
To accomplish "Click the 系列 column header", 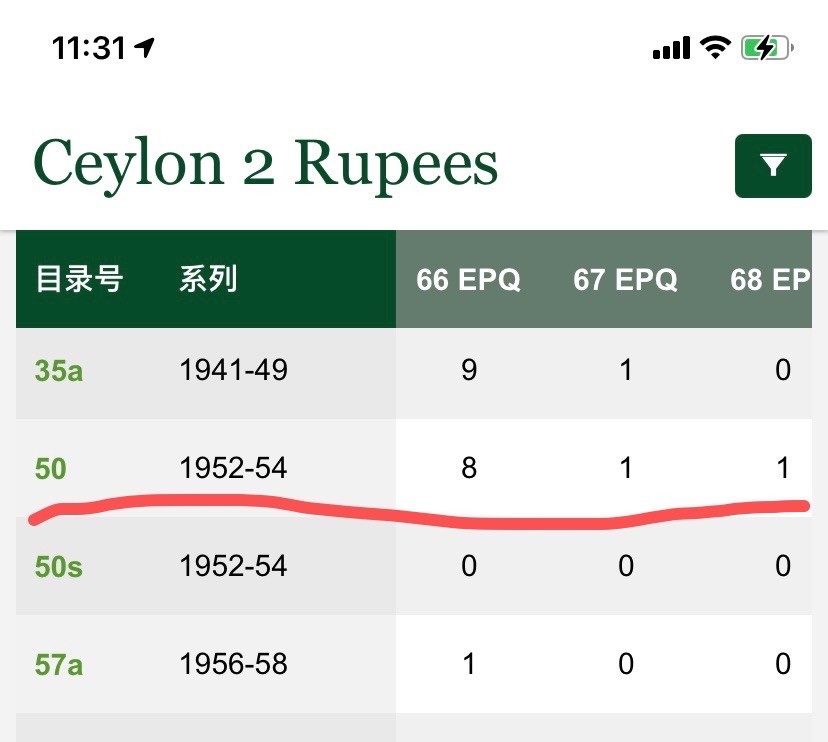I will (x=208, y=279).
